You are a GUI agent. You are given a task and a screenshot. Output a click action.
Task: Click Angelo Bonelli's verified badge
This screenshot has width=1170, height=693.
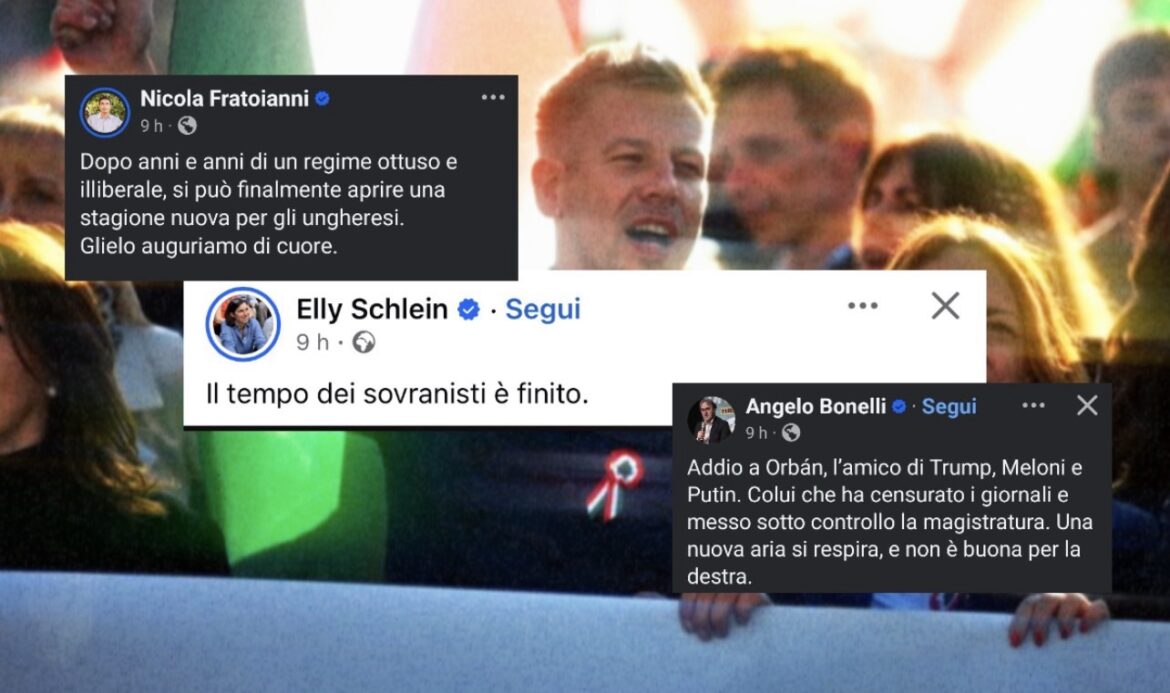899,407
